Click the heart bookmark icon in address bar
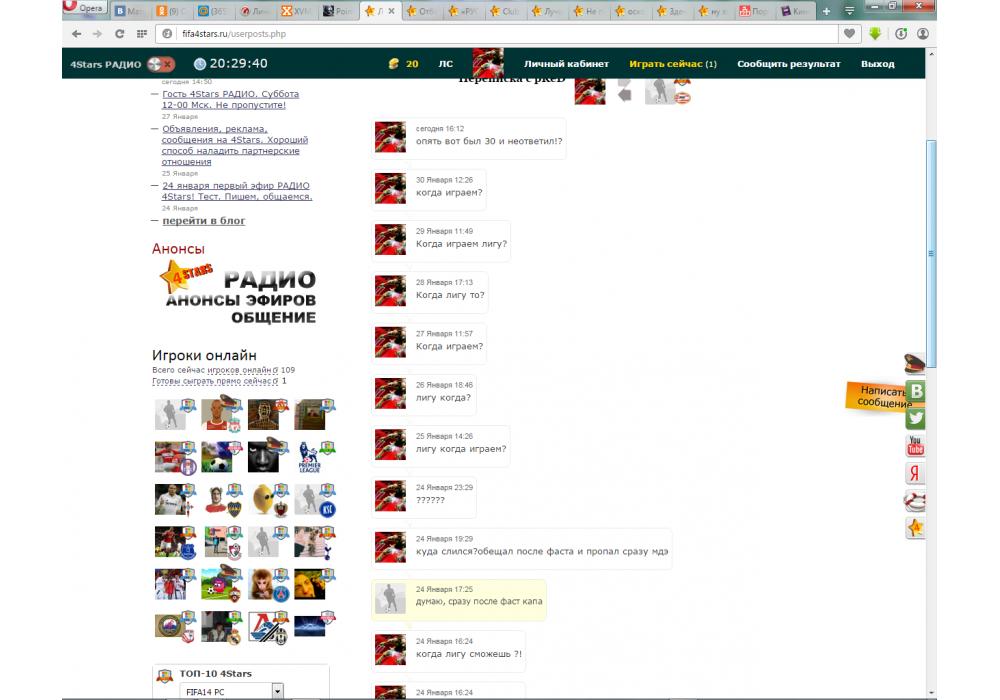1000x700 pixels. pos(849,33)
